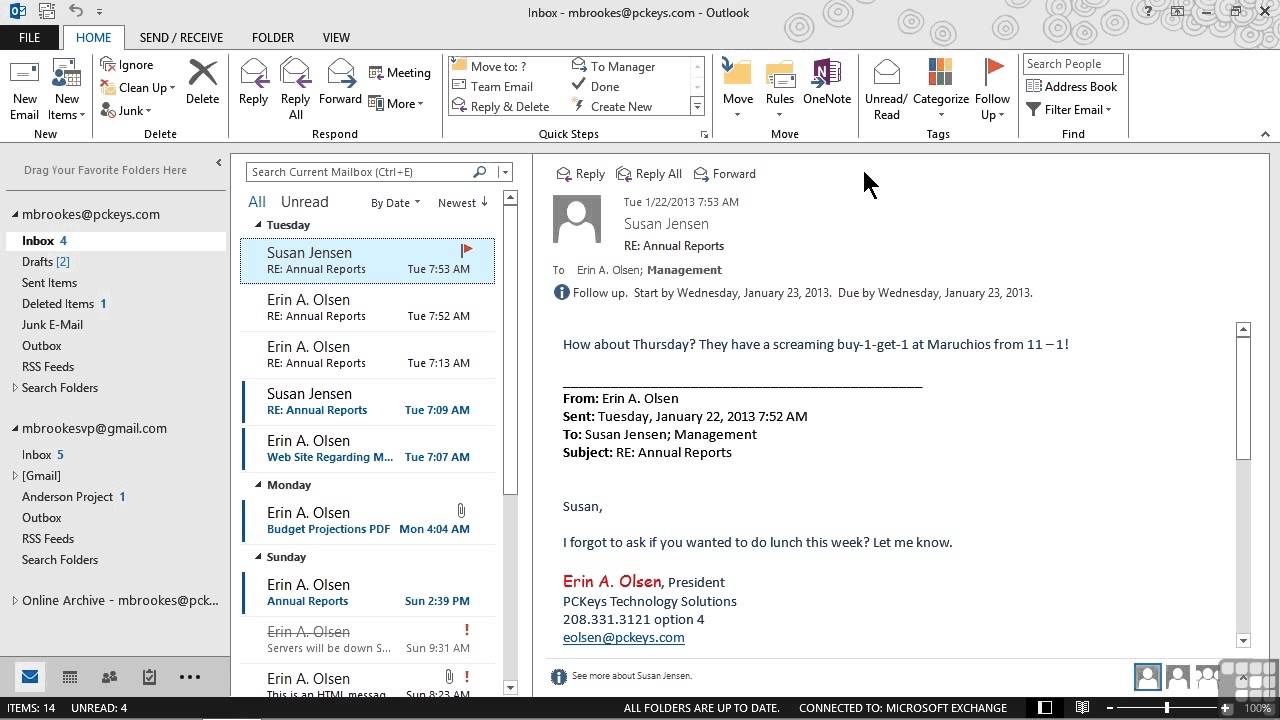The image size is (1280, 720).
Task: Click Reply in the reading pane
Action: (581, 174)
